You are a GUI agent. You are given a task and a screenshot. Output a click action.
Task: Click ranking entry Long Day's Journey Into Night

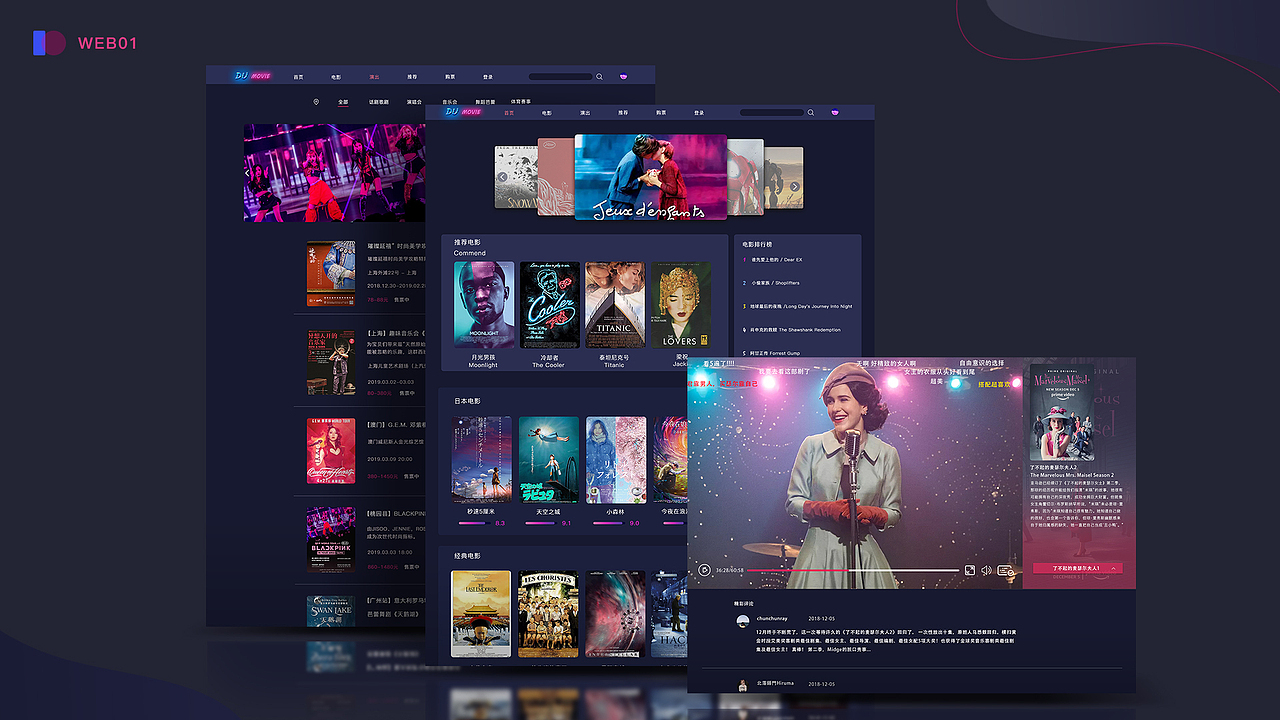[802, 306]
